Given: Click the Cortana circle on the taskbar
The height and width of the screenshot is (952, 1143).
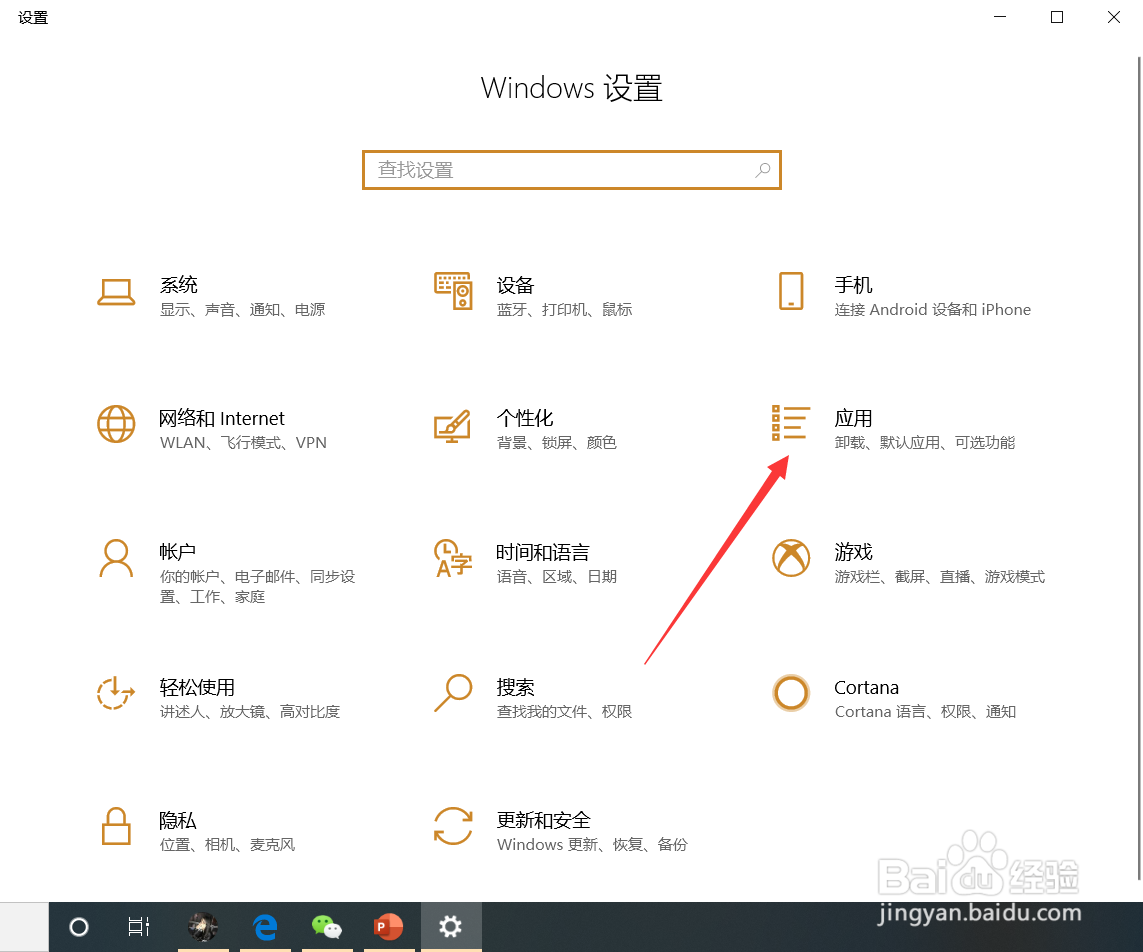Looking at the screenshot, I should [79, 926].
